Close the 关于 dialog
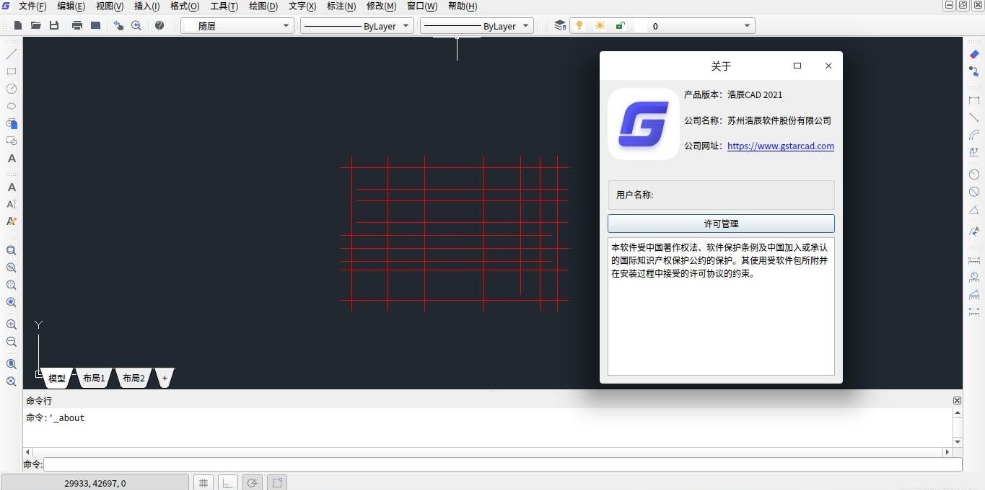The width and height of the screenshot is (985, 490). [828, 66]
